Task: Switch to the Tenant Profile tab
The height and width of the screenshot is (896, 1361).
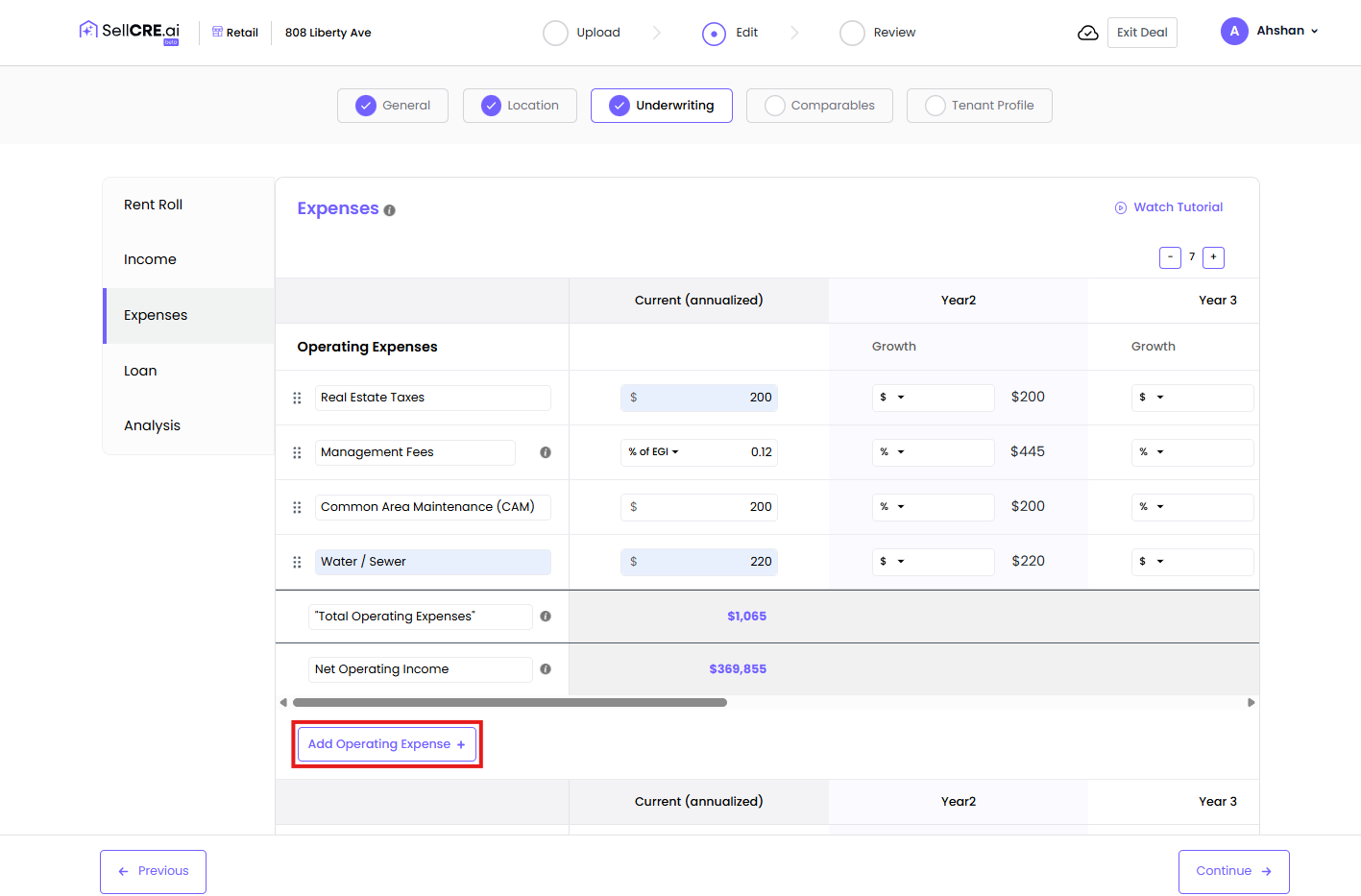Action: pyautogui.click(x=980, y=106)
